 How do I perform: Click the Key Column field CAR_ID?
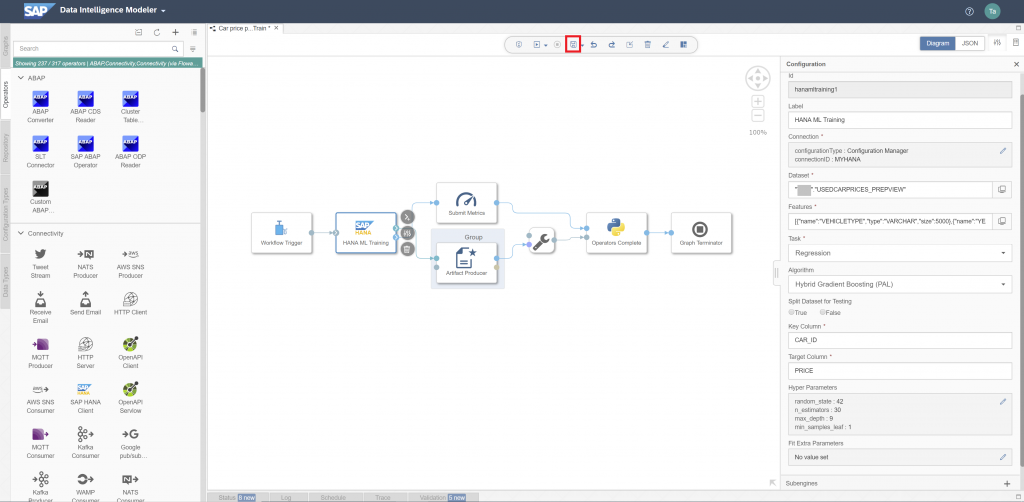pyautogui.click(x=900, y=340)
